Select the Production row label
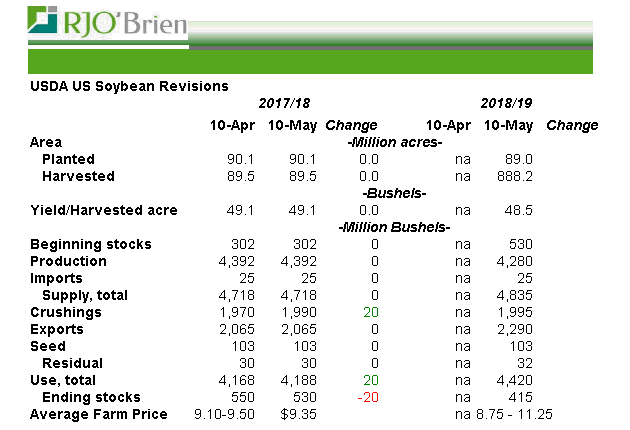The width and height of the screenshot is (630, 430). (x=69, y=261)
